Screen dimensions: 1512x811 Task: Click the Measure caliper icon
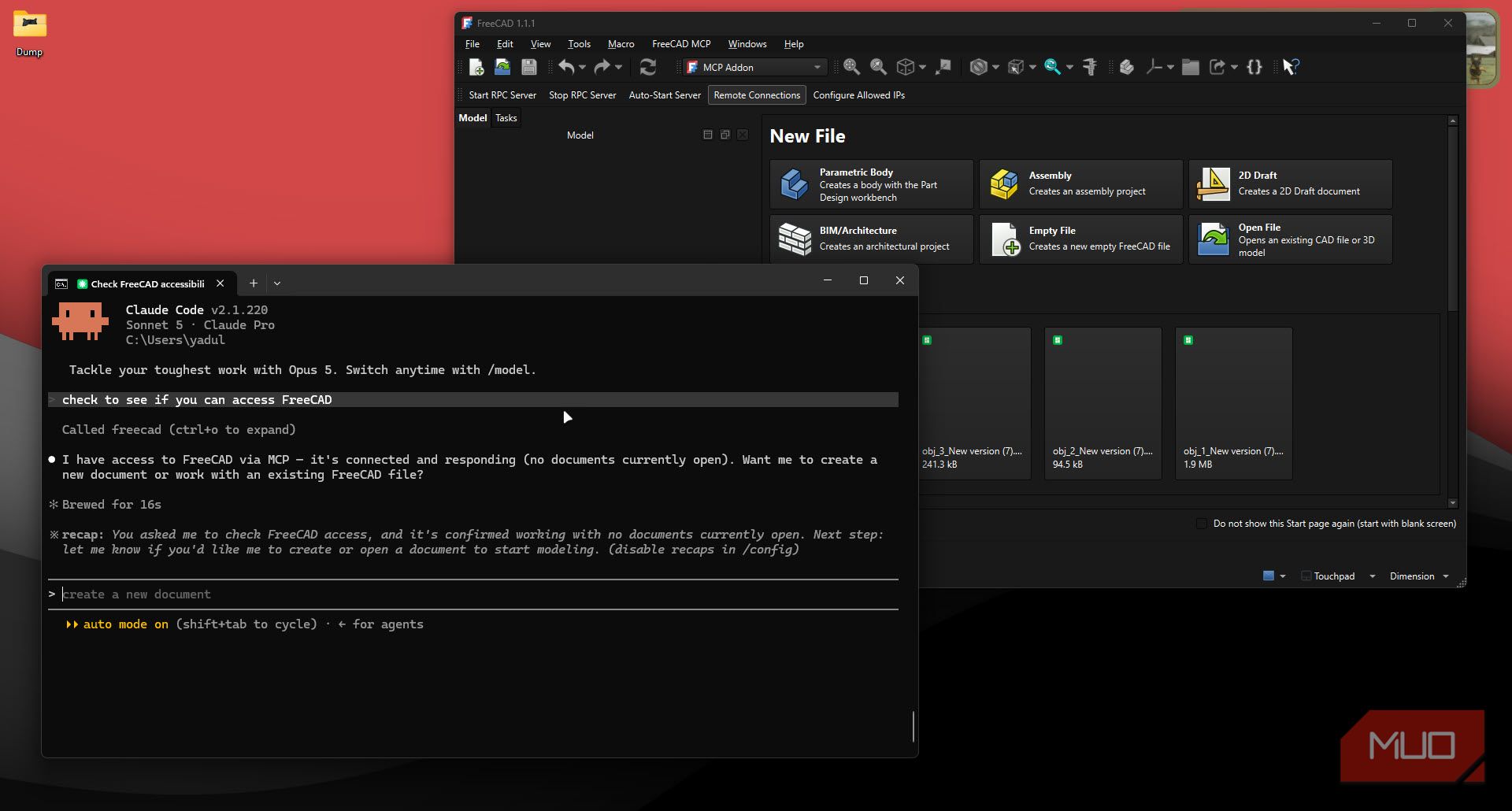tap(1090, 67)
